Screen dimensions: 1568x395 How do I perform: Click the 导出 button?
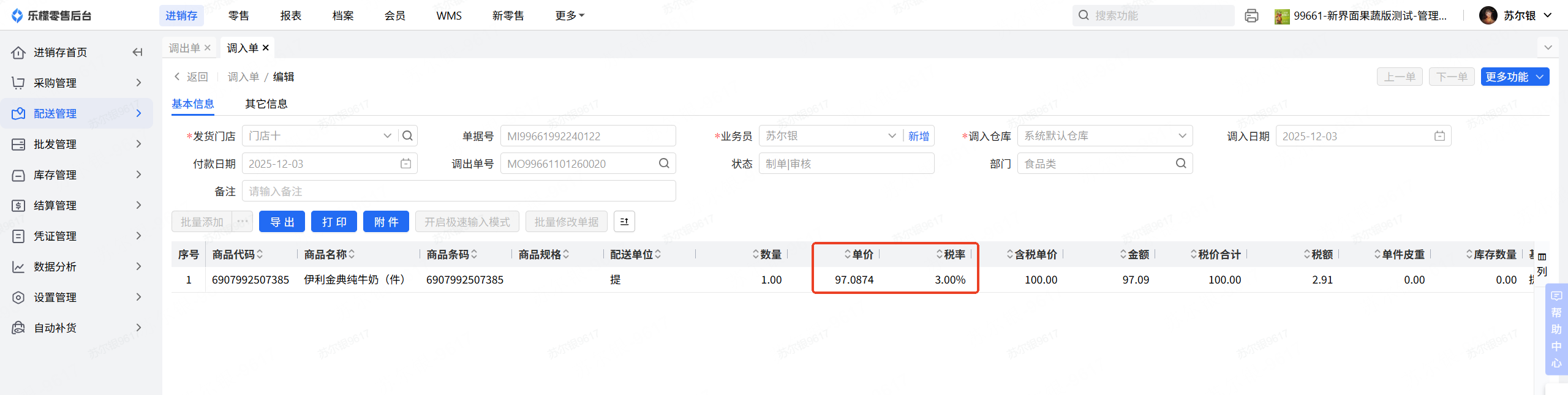pos(282,222)
